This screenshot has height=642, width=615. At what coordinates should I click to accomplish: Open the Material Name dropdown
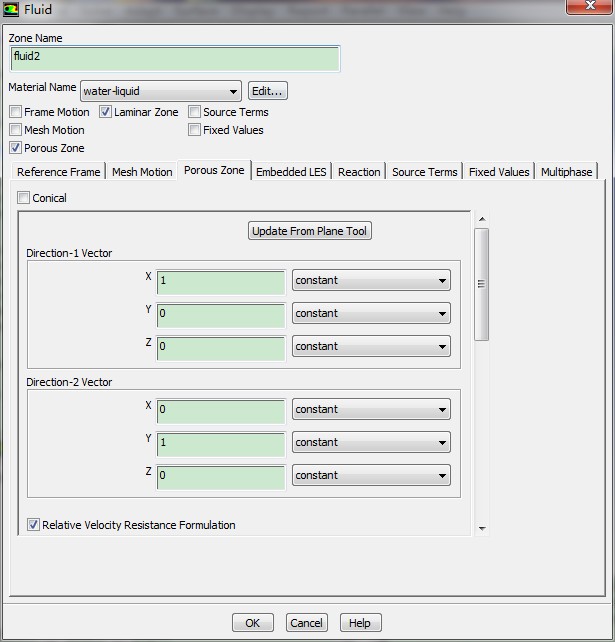coord(160,91)
